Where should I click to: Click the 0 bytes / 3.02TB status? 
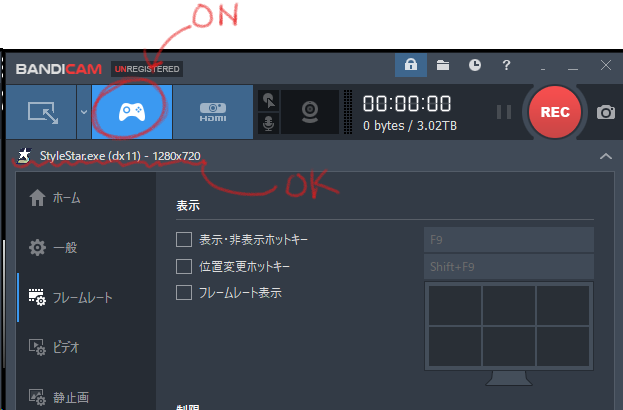point(410,126)
